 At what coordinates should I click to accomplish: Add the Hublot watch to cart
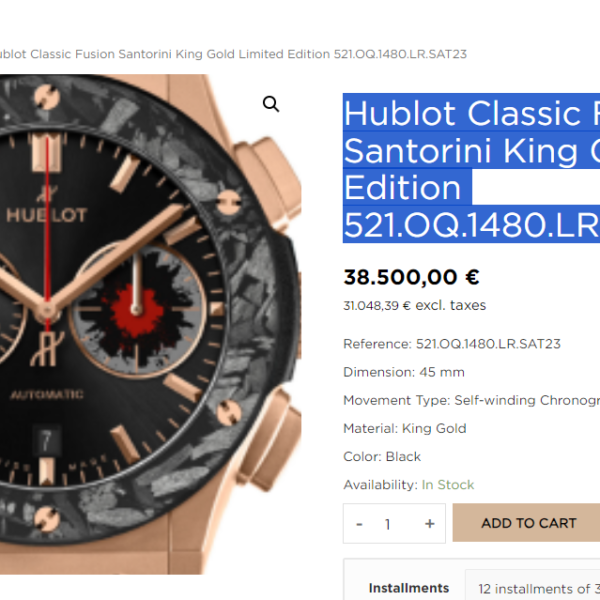point(528,523)
